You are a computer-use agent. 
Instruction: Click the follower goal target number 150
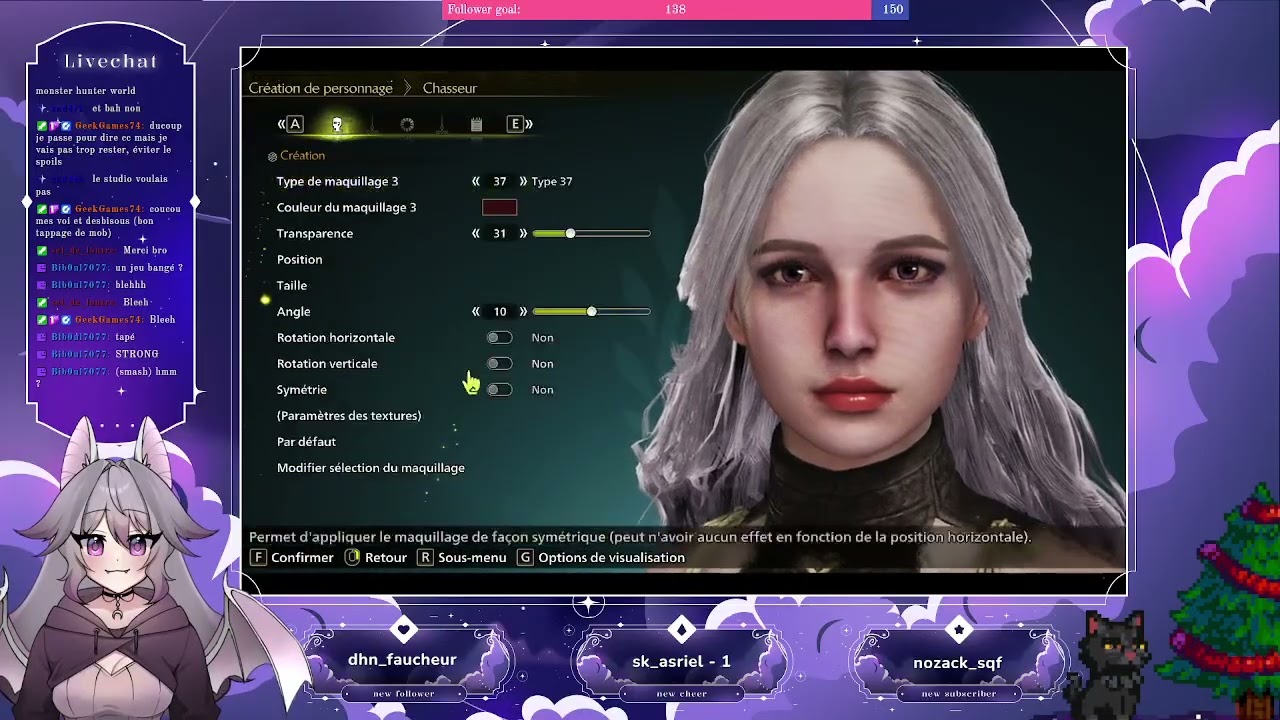[x=893, y=10]
